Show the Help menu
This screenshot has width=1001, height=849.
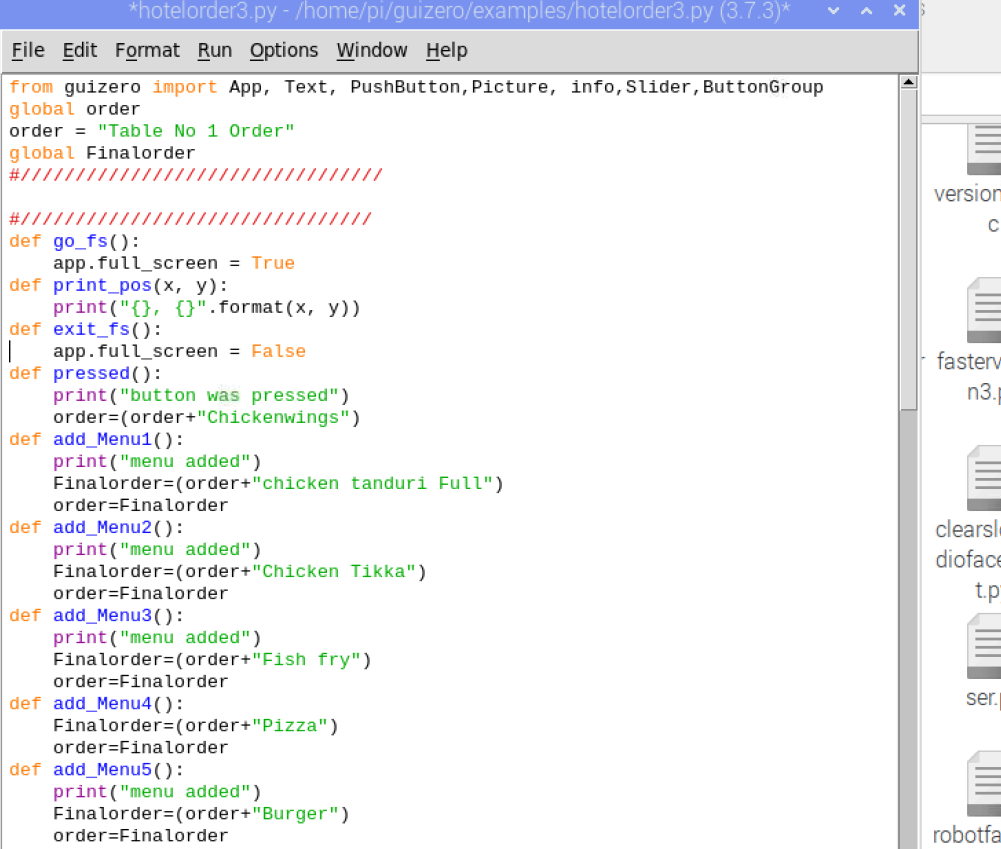click(446, 50)
